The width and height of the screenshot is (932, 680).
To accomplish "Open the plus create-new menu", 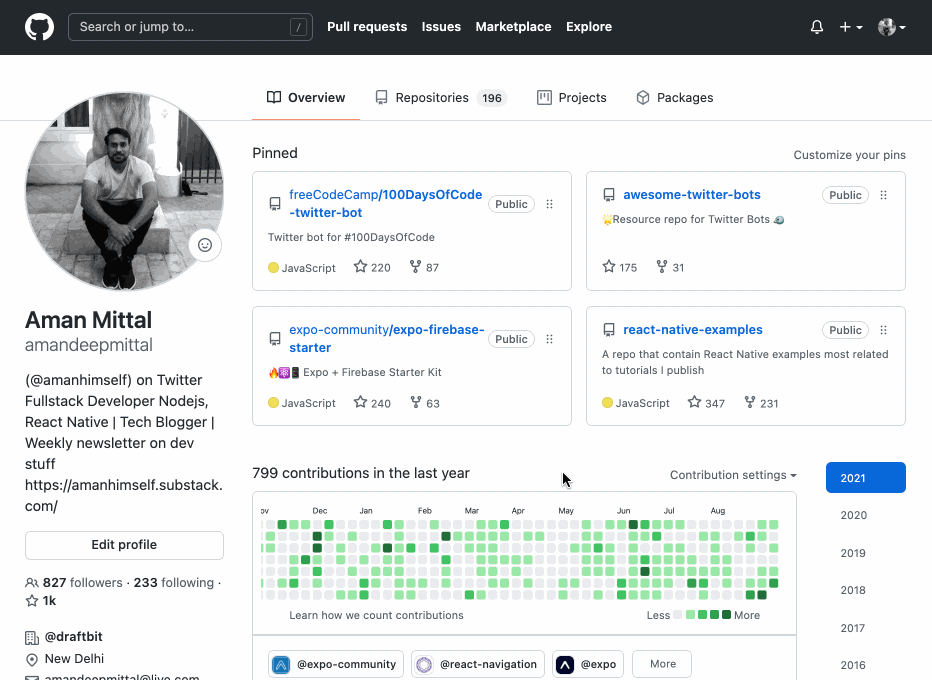I will tap(851, 27).
